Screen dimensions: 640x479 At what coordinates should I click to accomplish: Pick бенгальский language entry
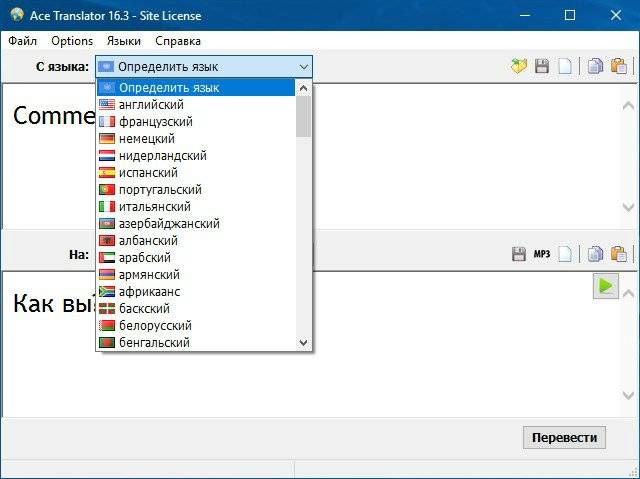coord(196,343)
